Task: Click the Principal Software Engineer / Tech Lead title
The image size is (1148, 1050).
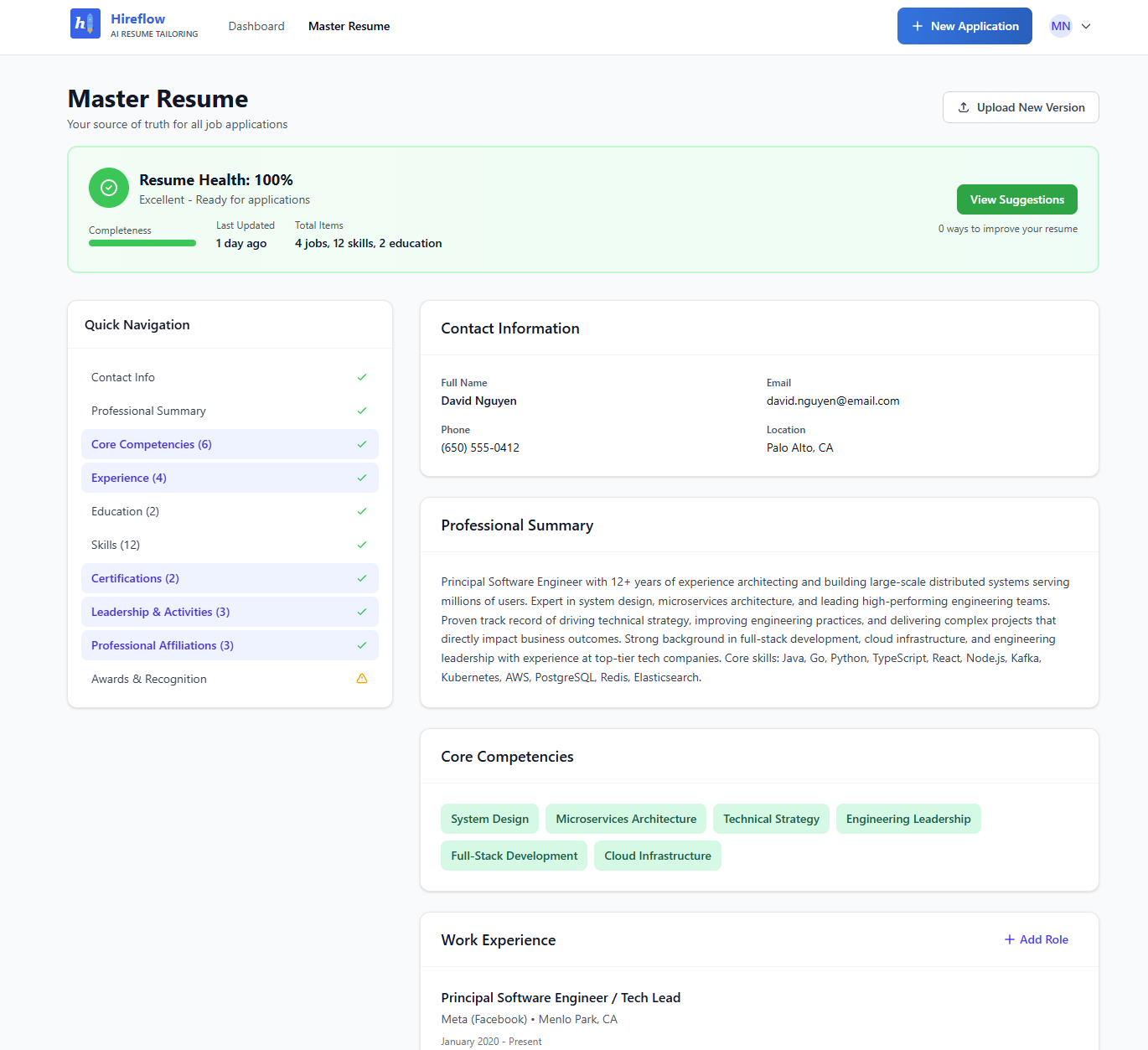Action: [561, 997]
